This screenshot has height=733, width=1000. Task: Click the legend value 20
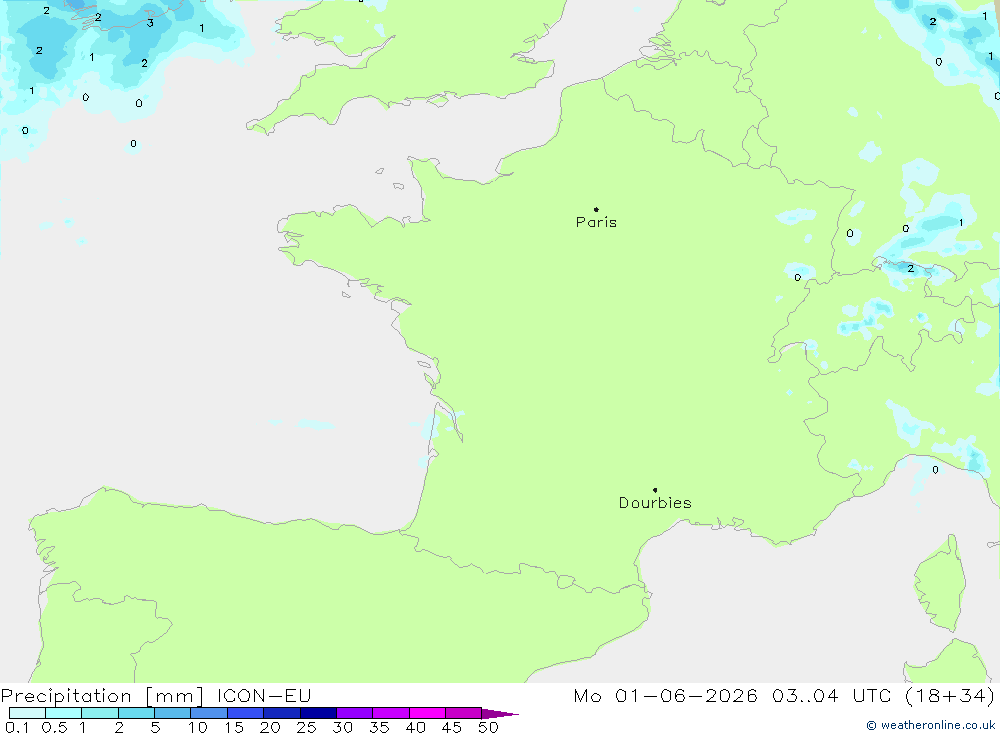[270, 727]
